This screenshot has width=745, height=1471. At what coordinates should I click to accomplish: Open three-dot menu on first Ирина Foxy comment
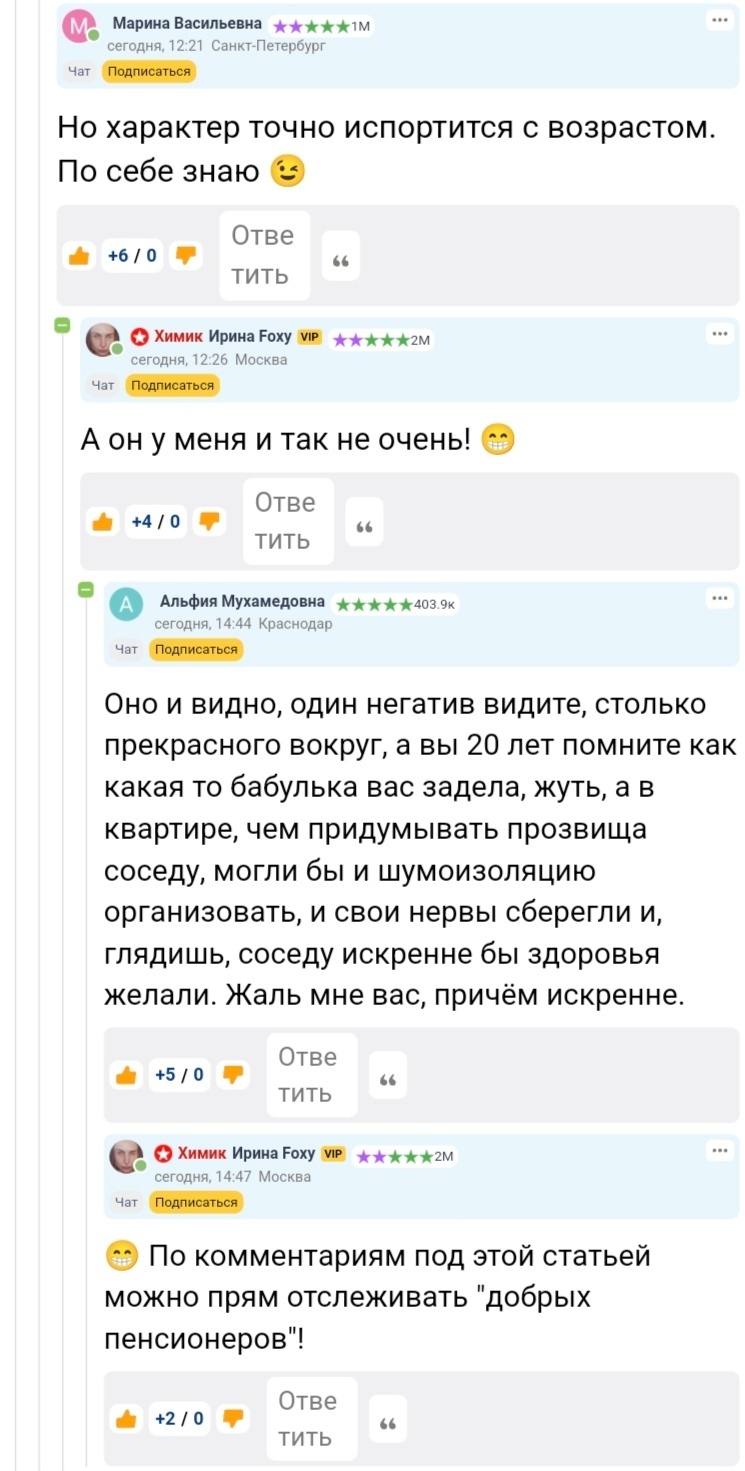(x=719, y=334)
